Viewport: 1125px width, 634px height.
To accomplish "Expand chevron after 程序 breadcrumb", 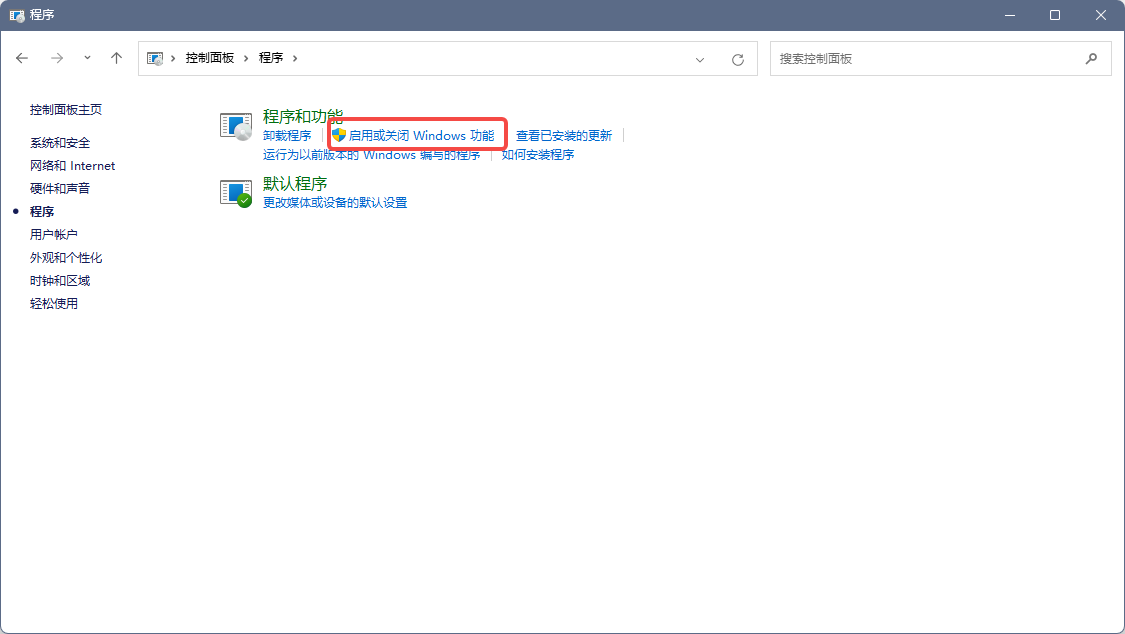I will [x=295, y=58].
